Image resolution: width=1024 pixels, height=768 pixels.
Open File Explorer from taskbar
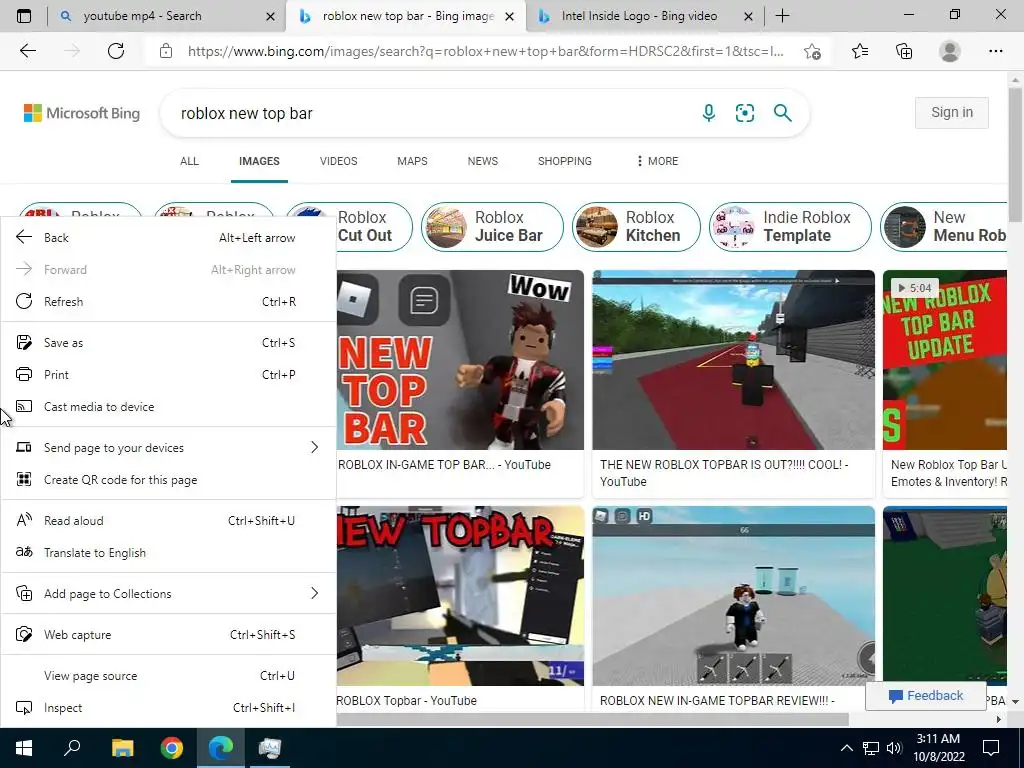122,748
